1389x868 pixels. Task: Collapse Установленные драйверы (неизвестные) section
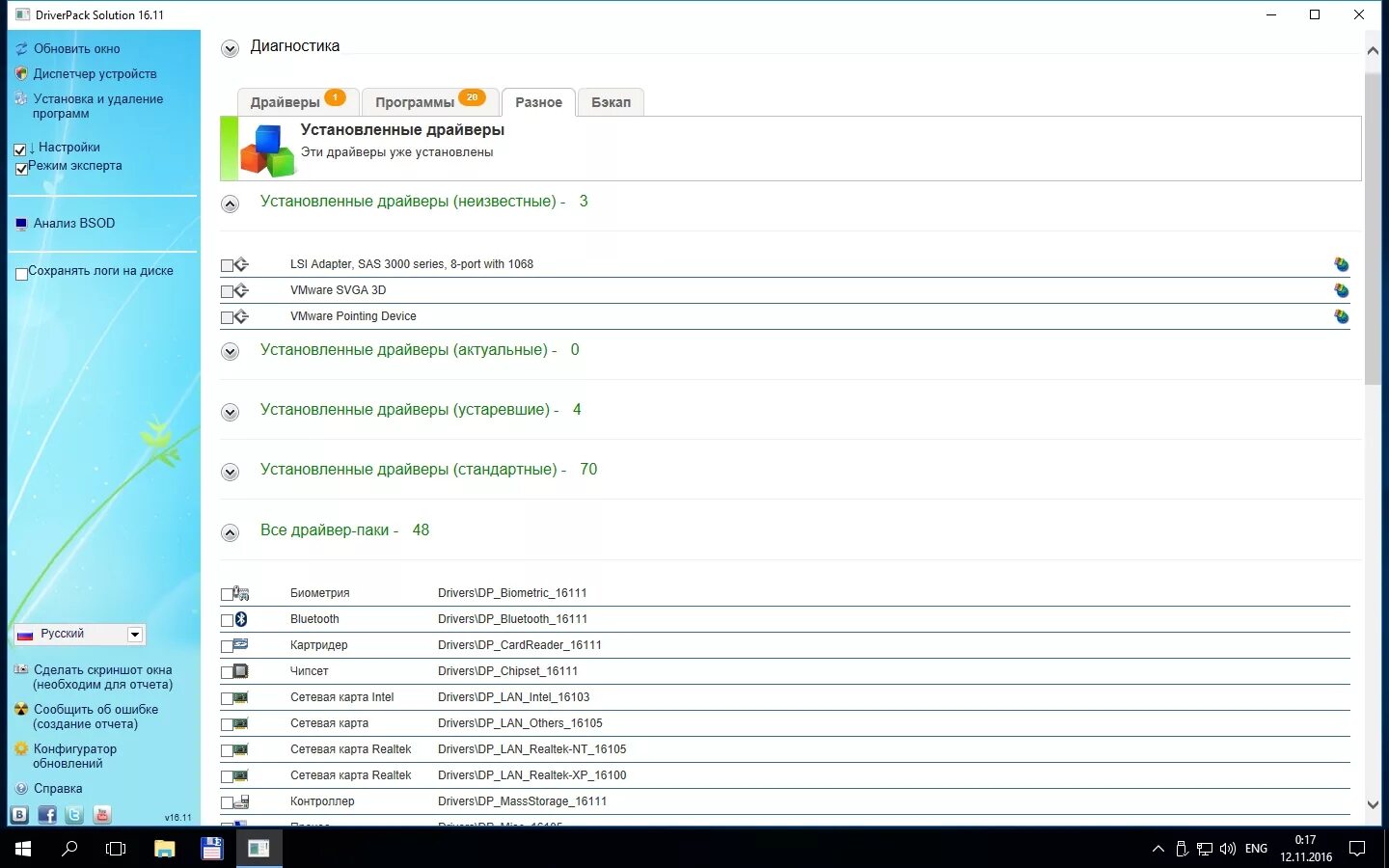point(230,203)
